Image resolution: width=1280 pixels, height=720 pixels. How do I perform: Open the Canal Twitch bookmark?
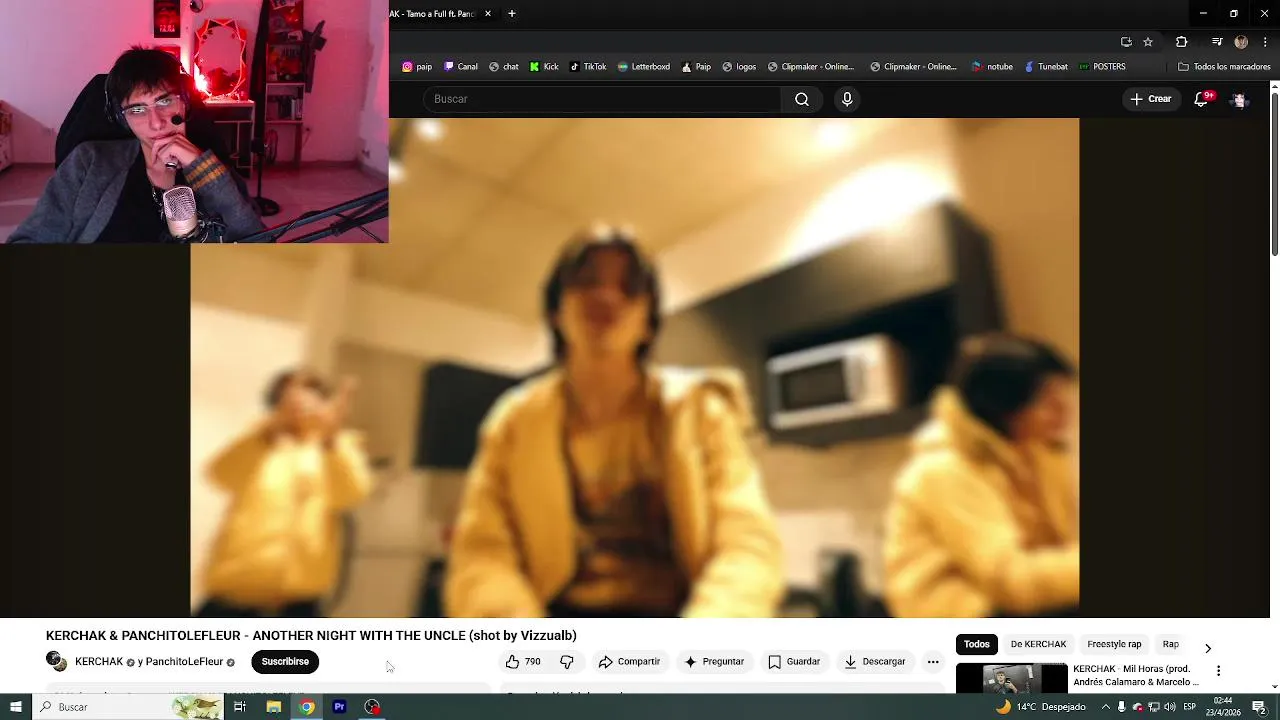460,67
